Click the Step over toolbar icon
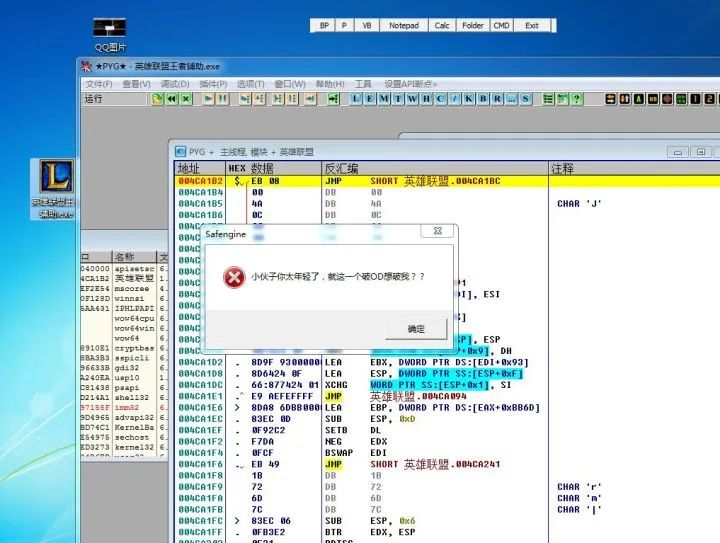720x543 pixels. (259, 99)
